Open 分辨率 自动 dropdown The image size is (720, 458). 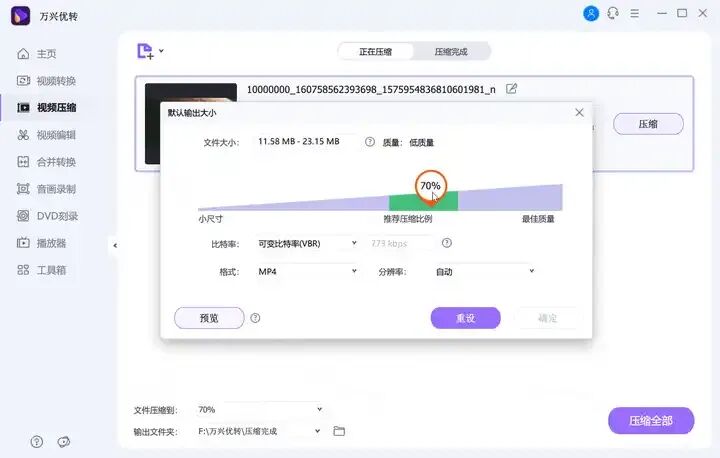pos(484,271)
